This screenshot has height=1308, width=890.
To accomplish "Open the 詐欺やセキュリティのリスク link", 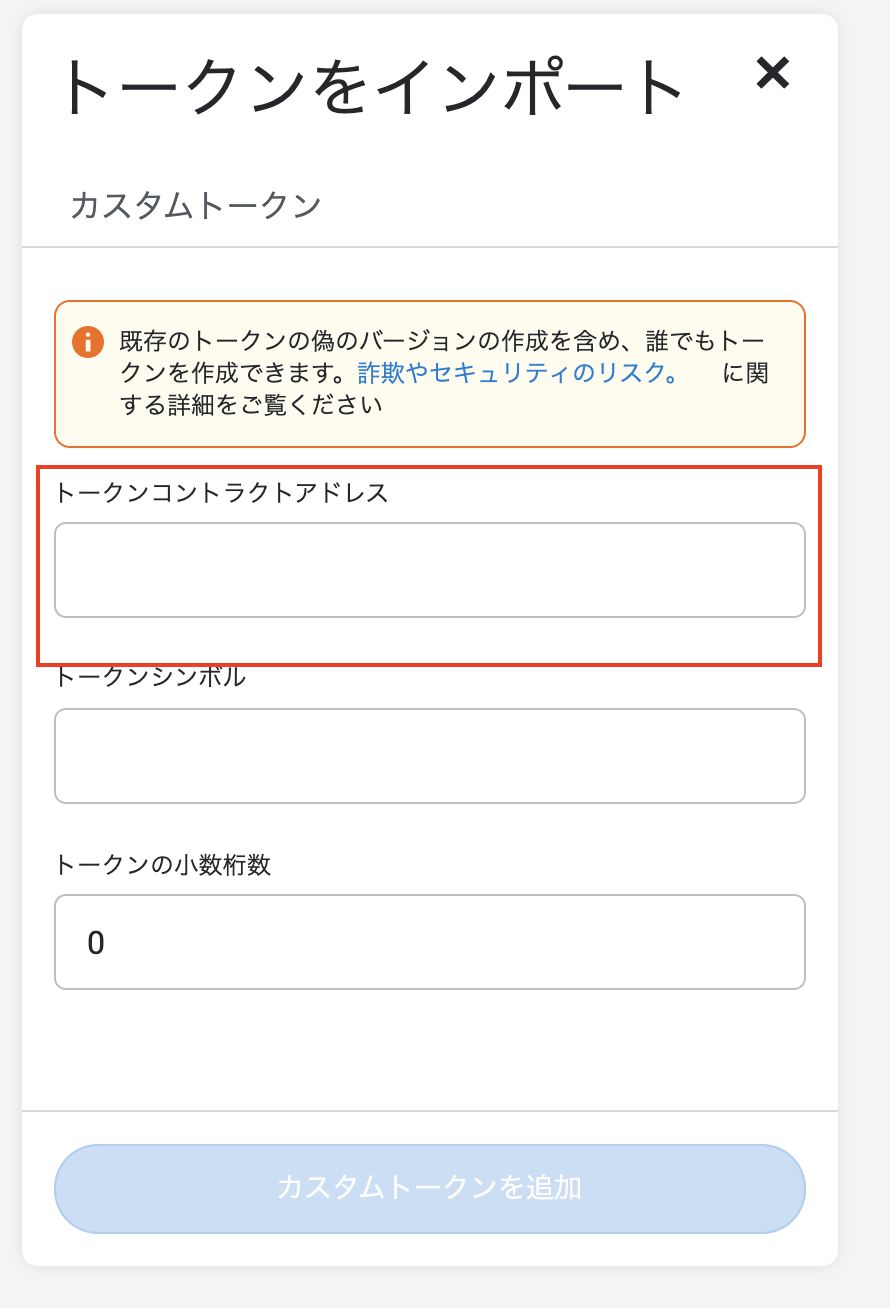I will coord(518,372).
